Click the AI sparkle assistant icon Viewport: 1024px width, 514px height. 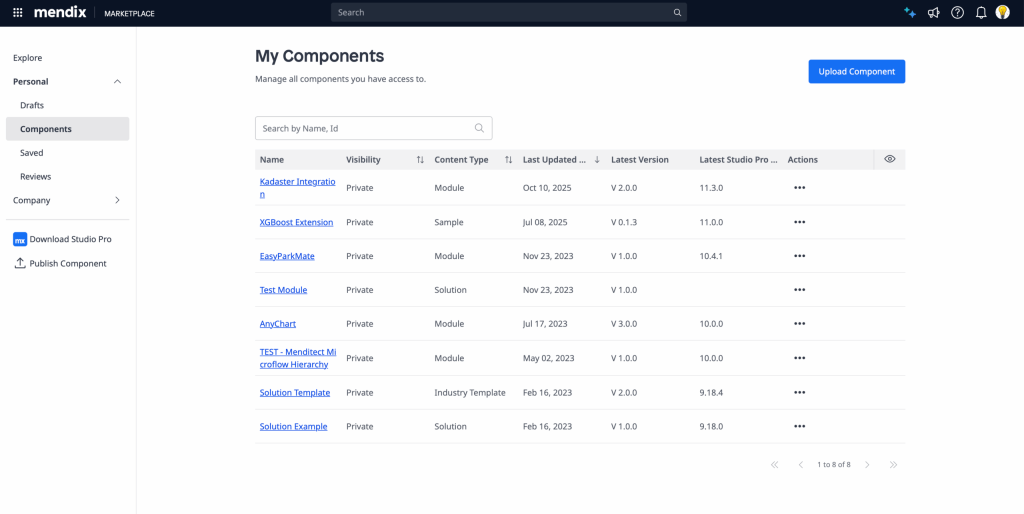(x=909, y=13)
